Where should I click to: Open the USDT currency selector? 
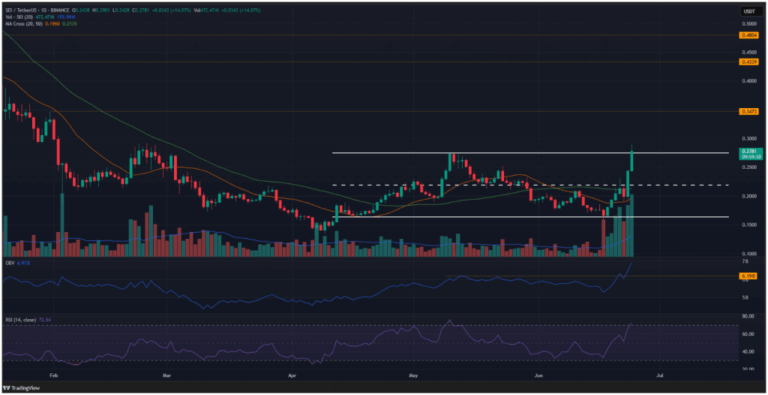coord(748,11)
